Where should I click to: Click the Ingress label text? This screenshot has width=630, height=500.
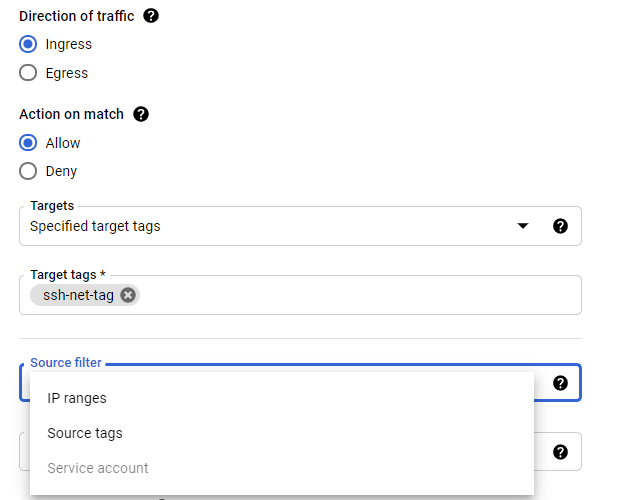(x=69, y=44)
